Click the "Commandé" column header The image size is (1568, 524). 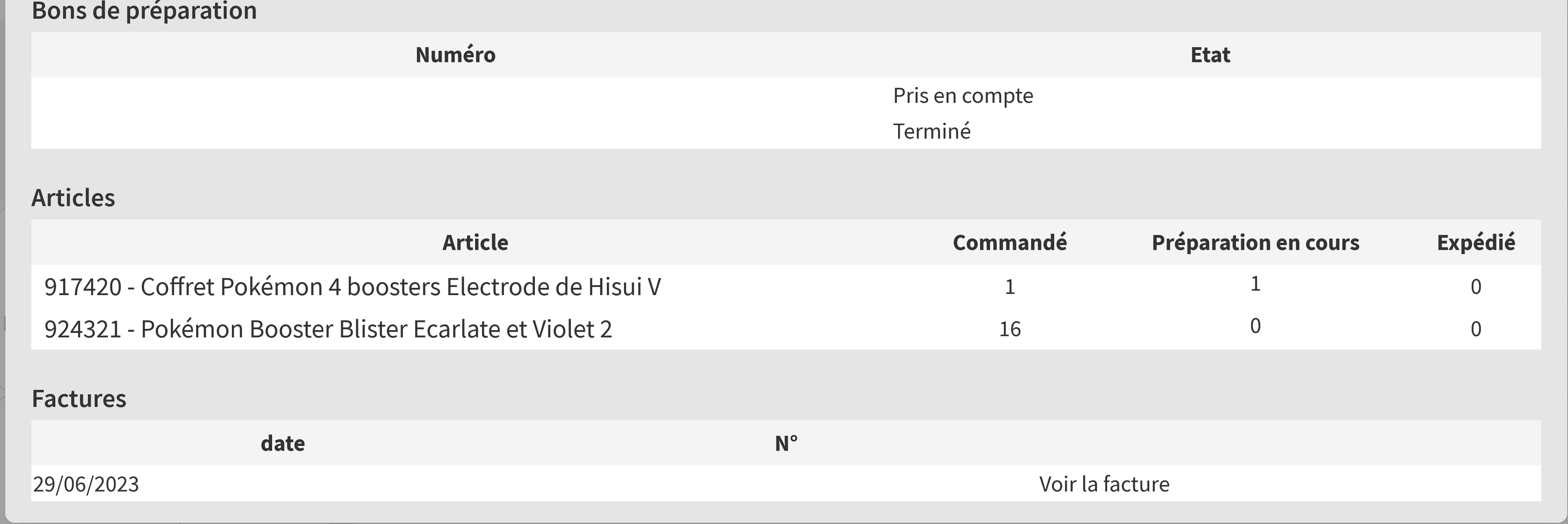click(x=1009, y=242)
